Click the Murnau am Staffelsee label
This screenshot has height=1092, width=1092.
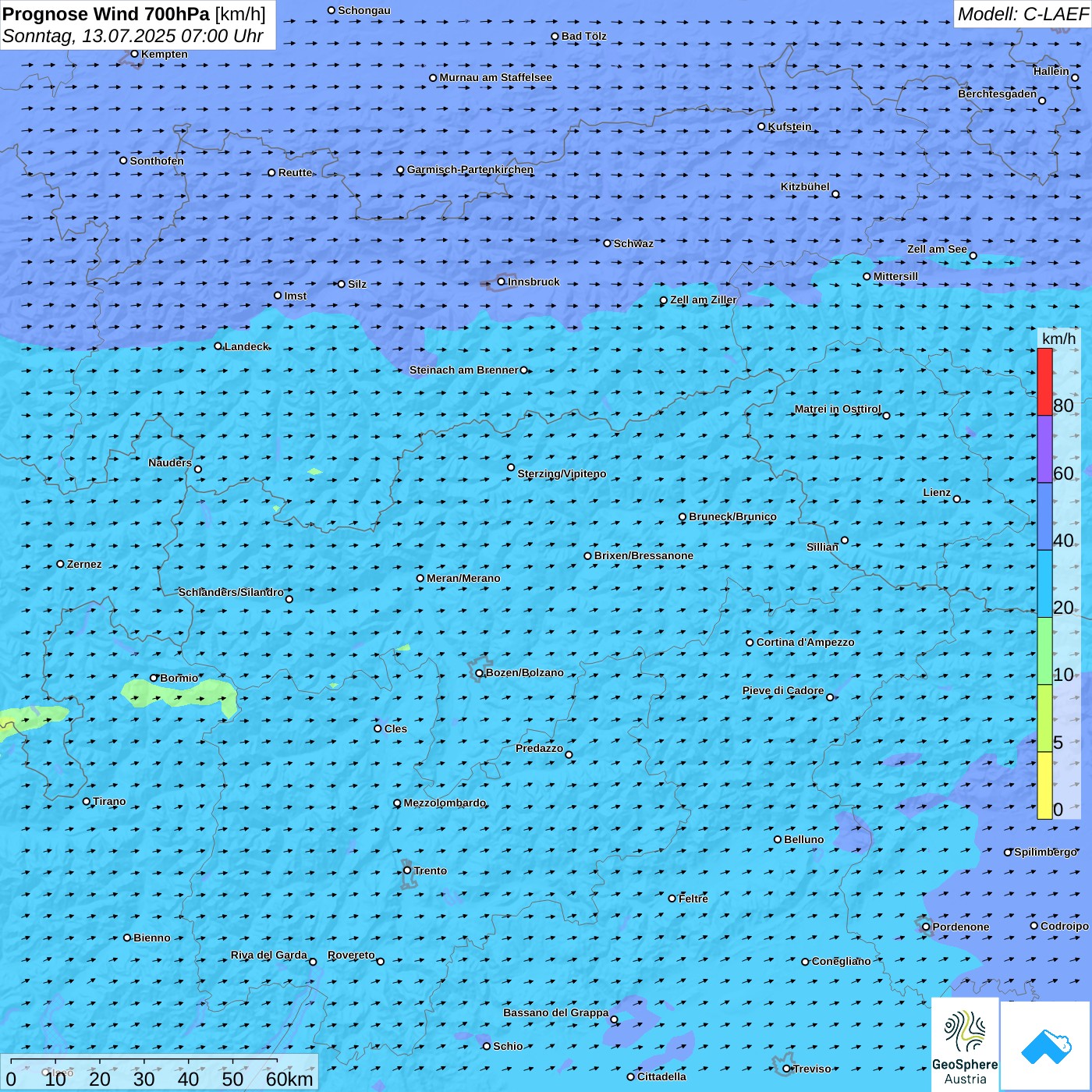pos(495,77)
